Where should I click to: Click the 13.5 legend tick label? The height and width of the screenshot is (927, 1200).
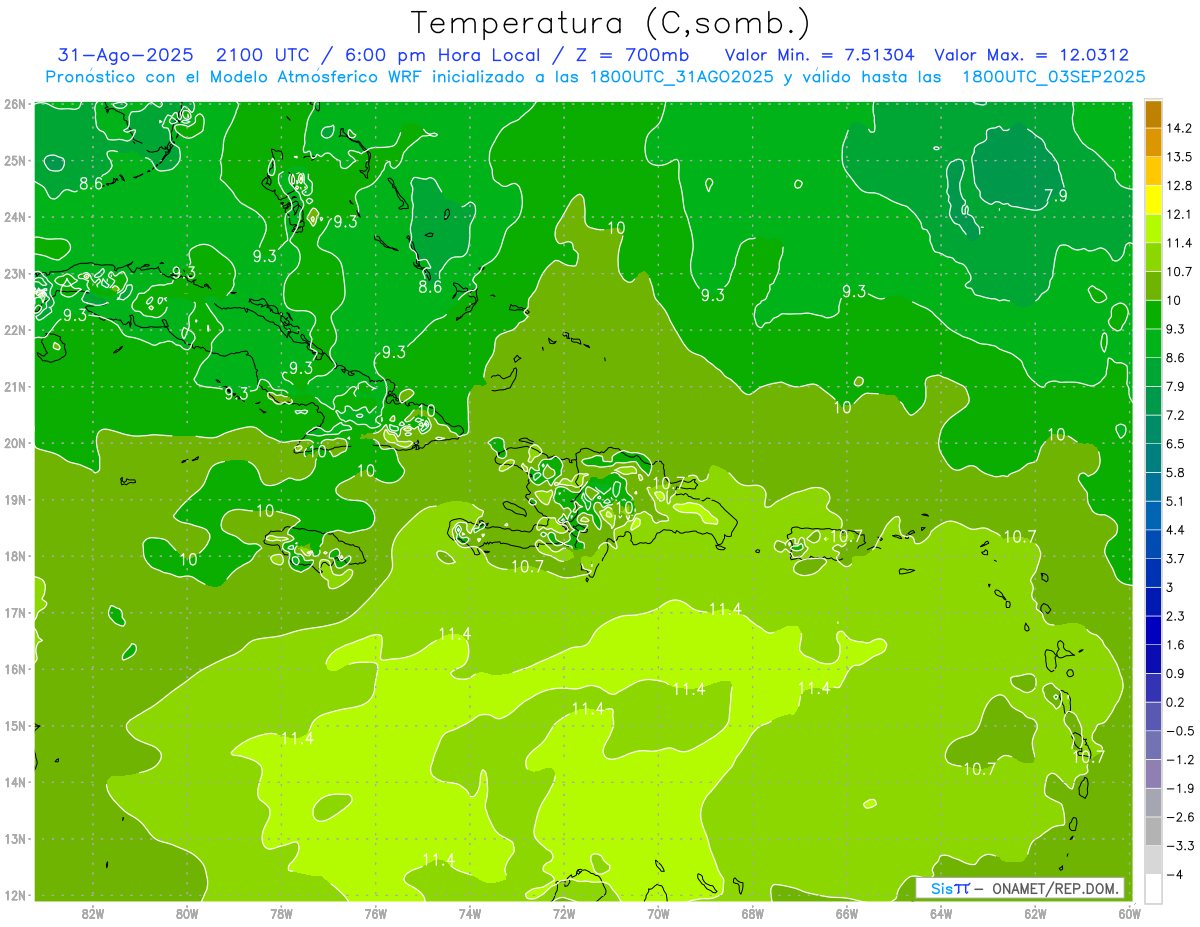(x=1180, y=156)
